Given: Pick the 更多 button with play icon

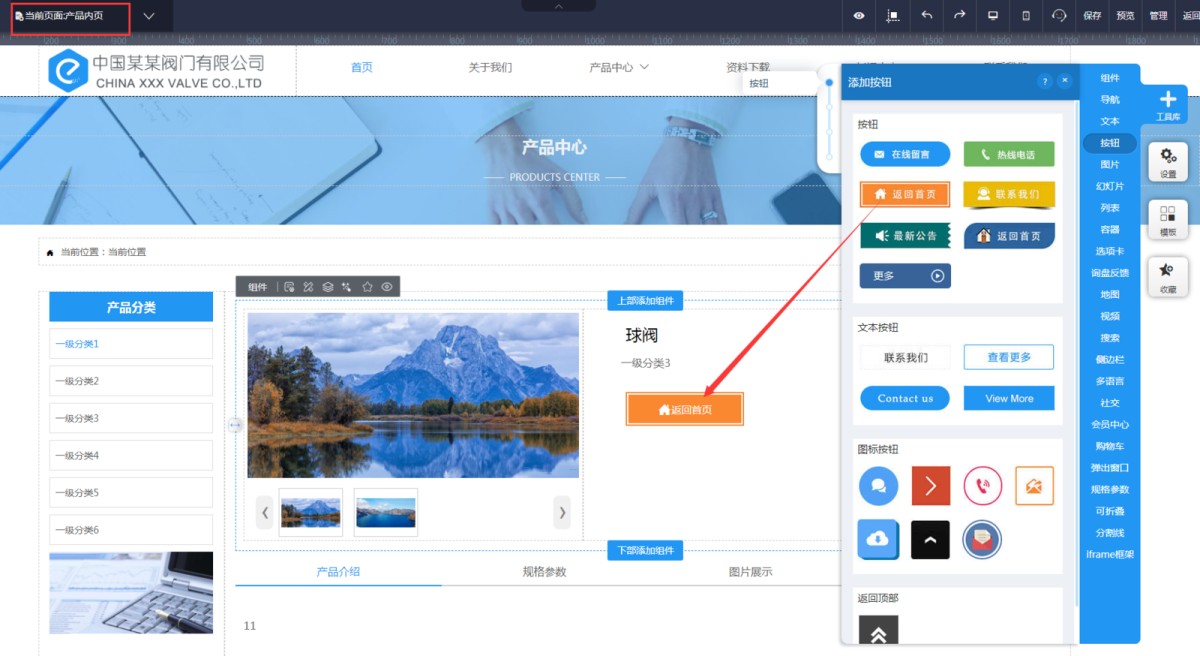Looking at the screenshot, I should 905,276.
